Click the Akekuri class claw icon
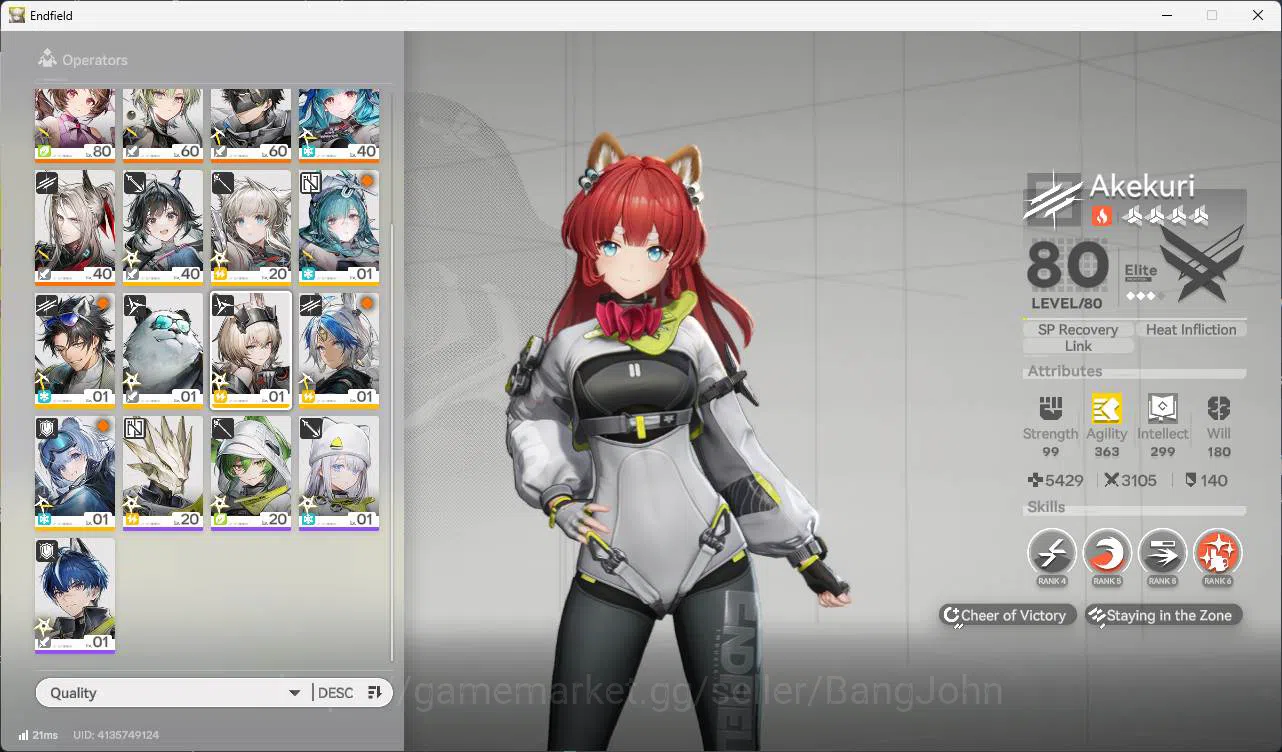Screen dimensions: 1282x752 (x=1052, y=199)
